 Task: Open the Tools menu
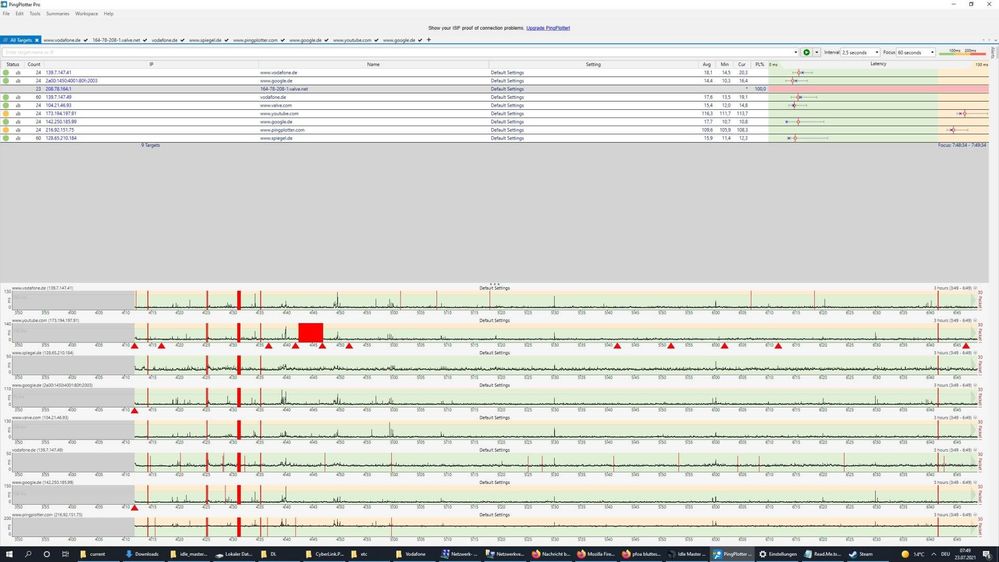34,13
